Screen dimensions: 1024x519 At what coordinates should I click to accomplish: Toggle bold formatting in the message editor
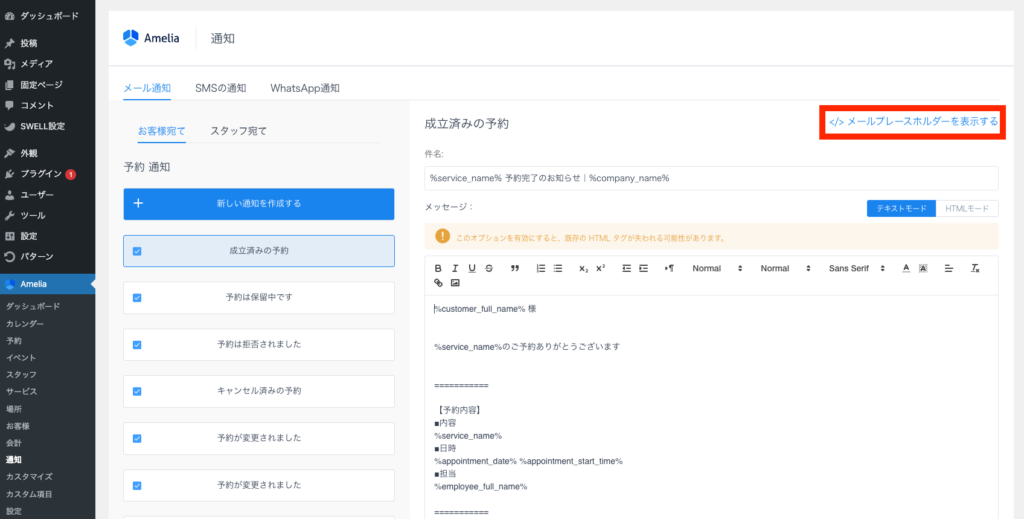coord(438,268)
